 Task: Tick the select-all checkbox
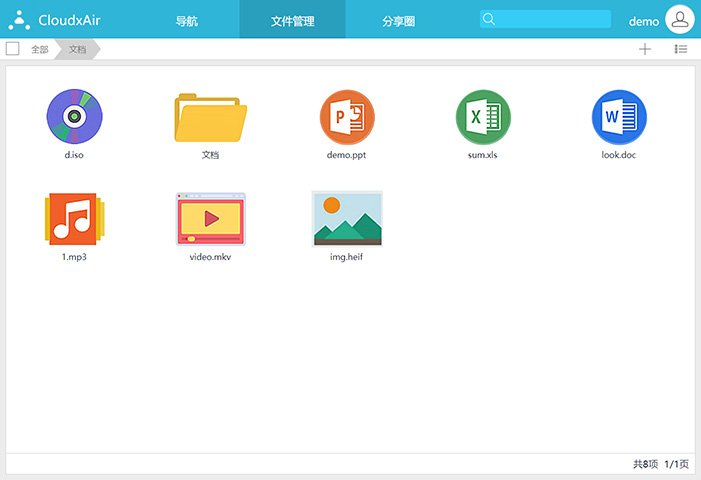(x=13, y=49)
